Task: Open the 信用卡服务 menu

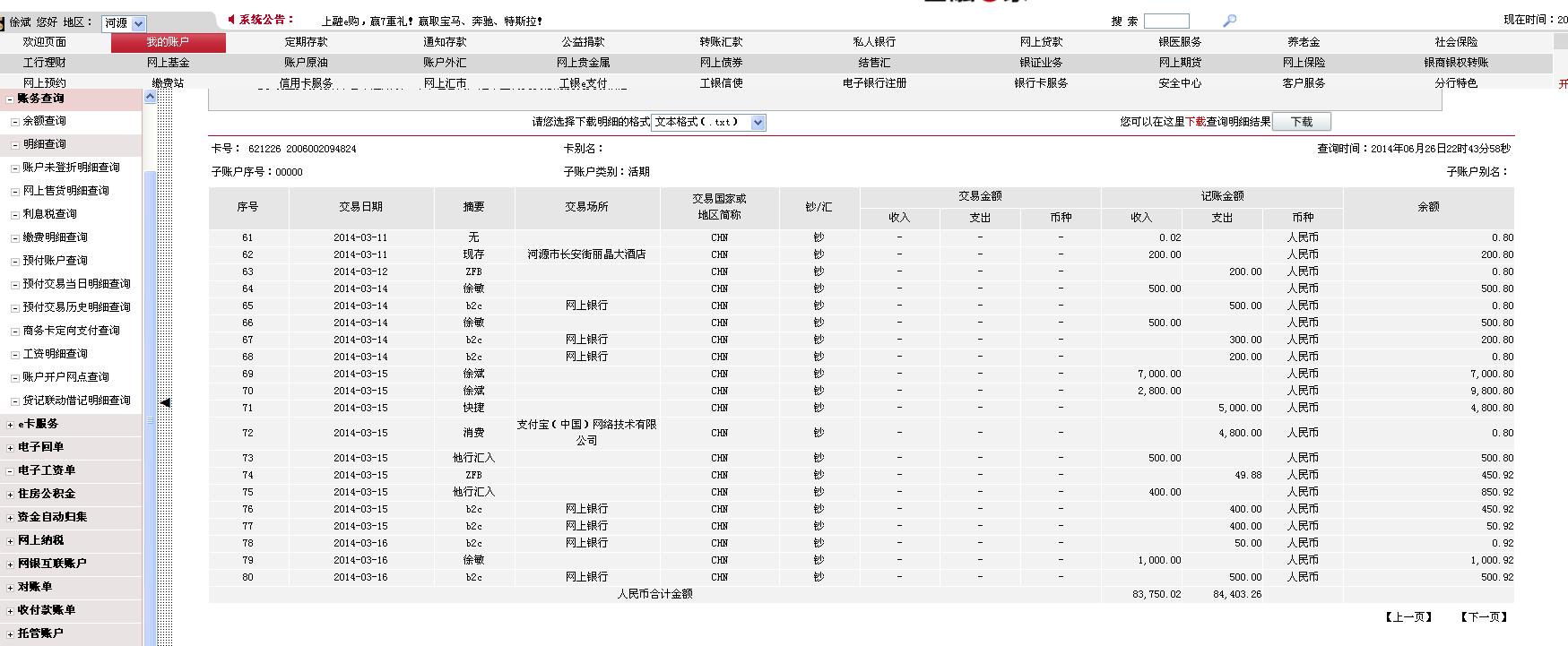Action: [306, 83]
